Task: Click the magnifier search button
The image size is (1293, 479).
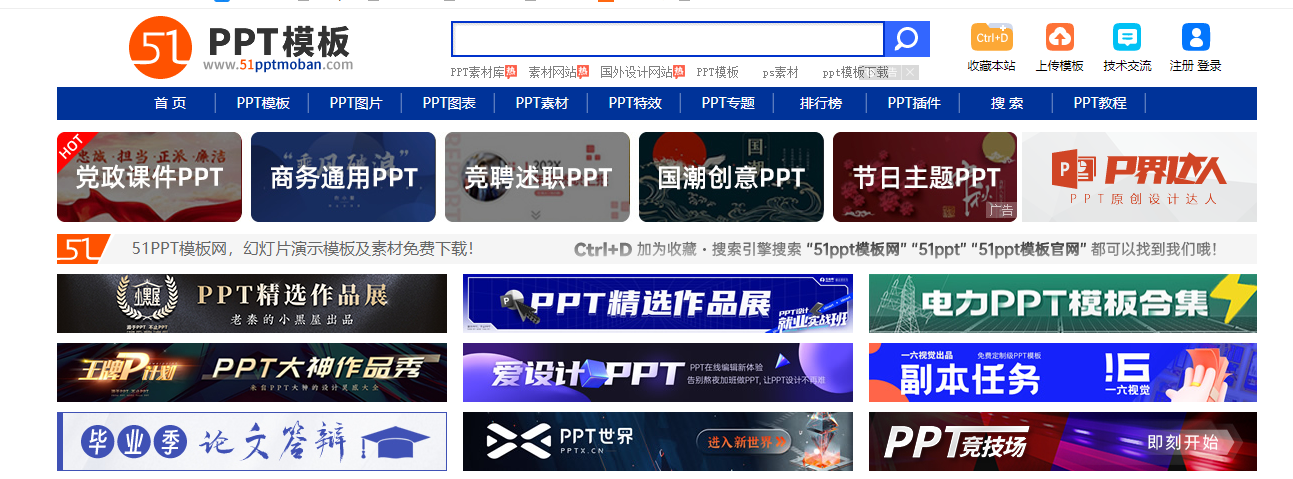Action: click(x=907, y=39)
